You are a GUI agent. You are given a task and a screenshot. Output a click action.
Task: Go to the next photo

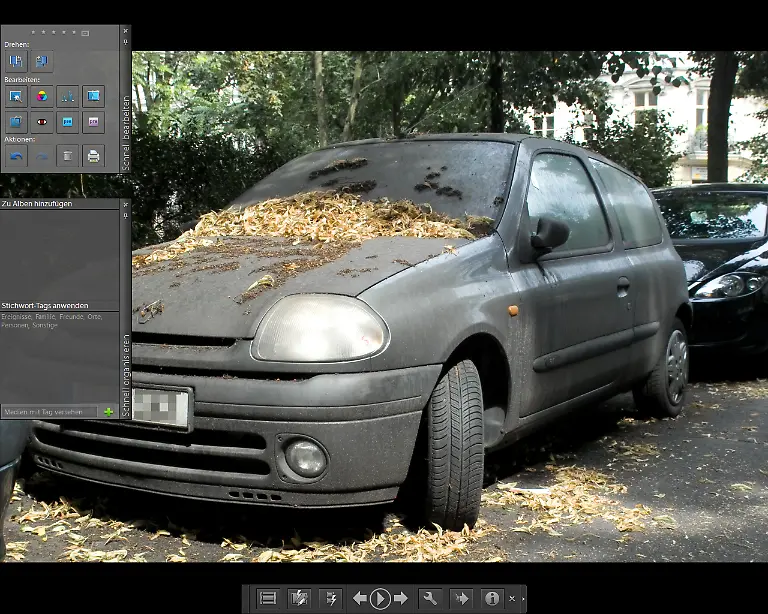point(401,598)
